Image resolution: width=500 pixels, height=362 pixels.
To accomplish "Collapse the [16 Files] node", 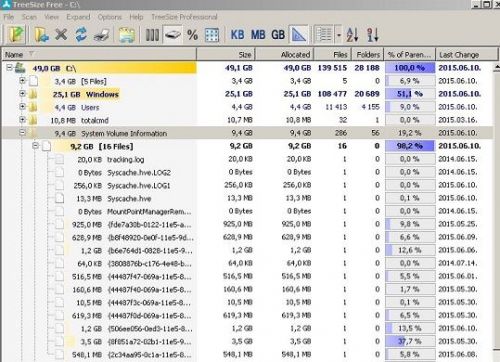I will [x=36, y=146].
